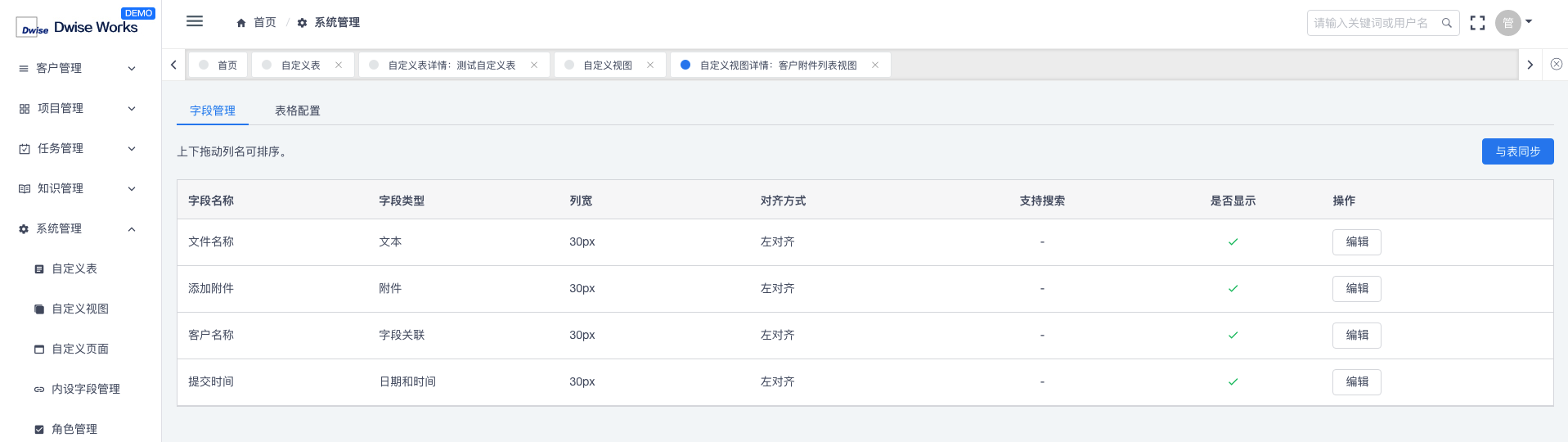Click the 系统管理 breadcrumb text
This screenshot has height=442, width=1568.
[x=337, y=23]
